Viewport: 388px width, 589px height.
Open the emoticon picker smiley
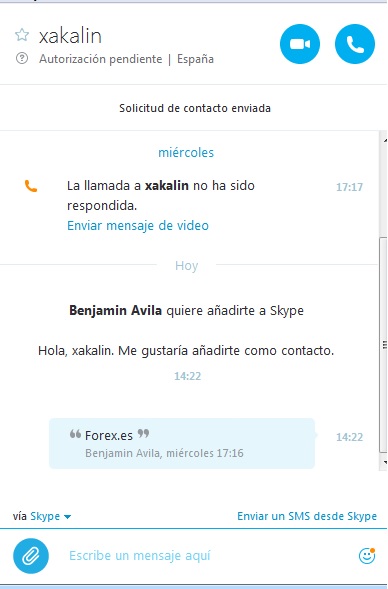[x=367, y=556]
